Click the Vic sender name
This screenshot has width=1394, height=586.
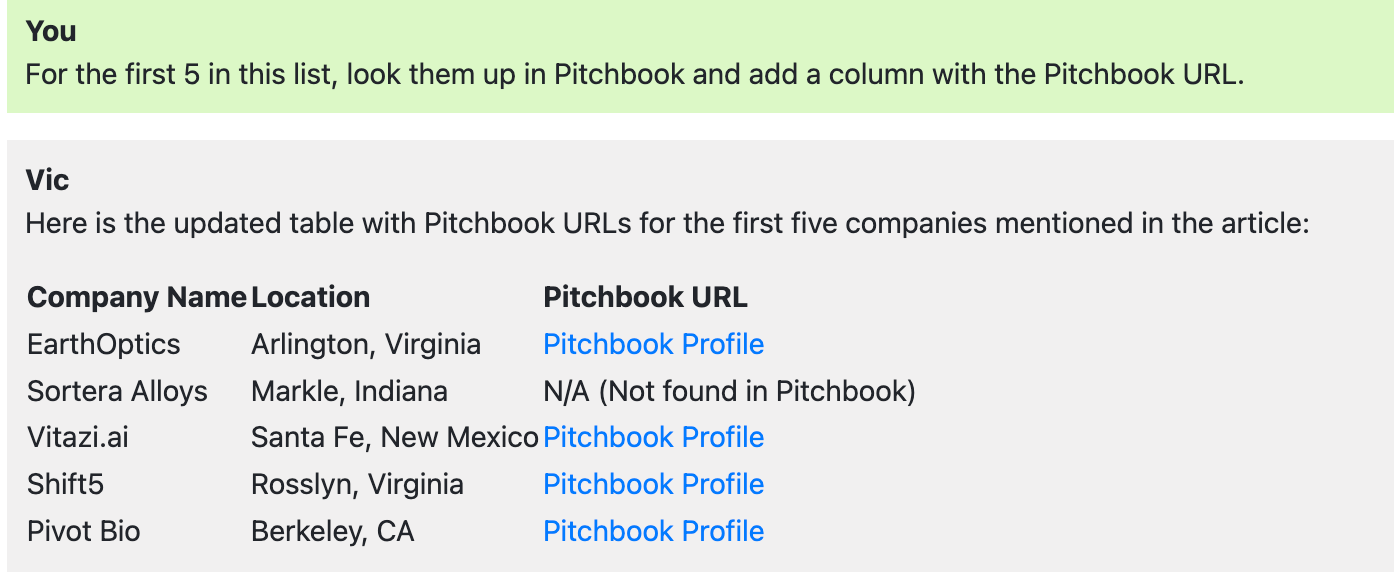pyautogui.click(x=47, y=180)
